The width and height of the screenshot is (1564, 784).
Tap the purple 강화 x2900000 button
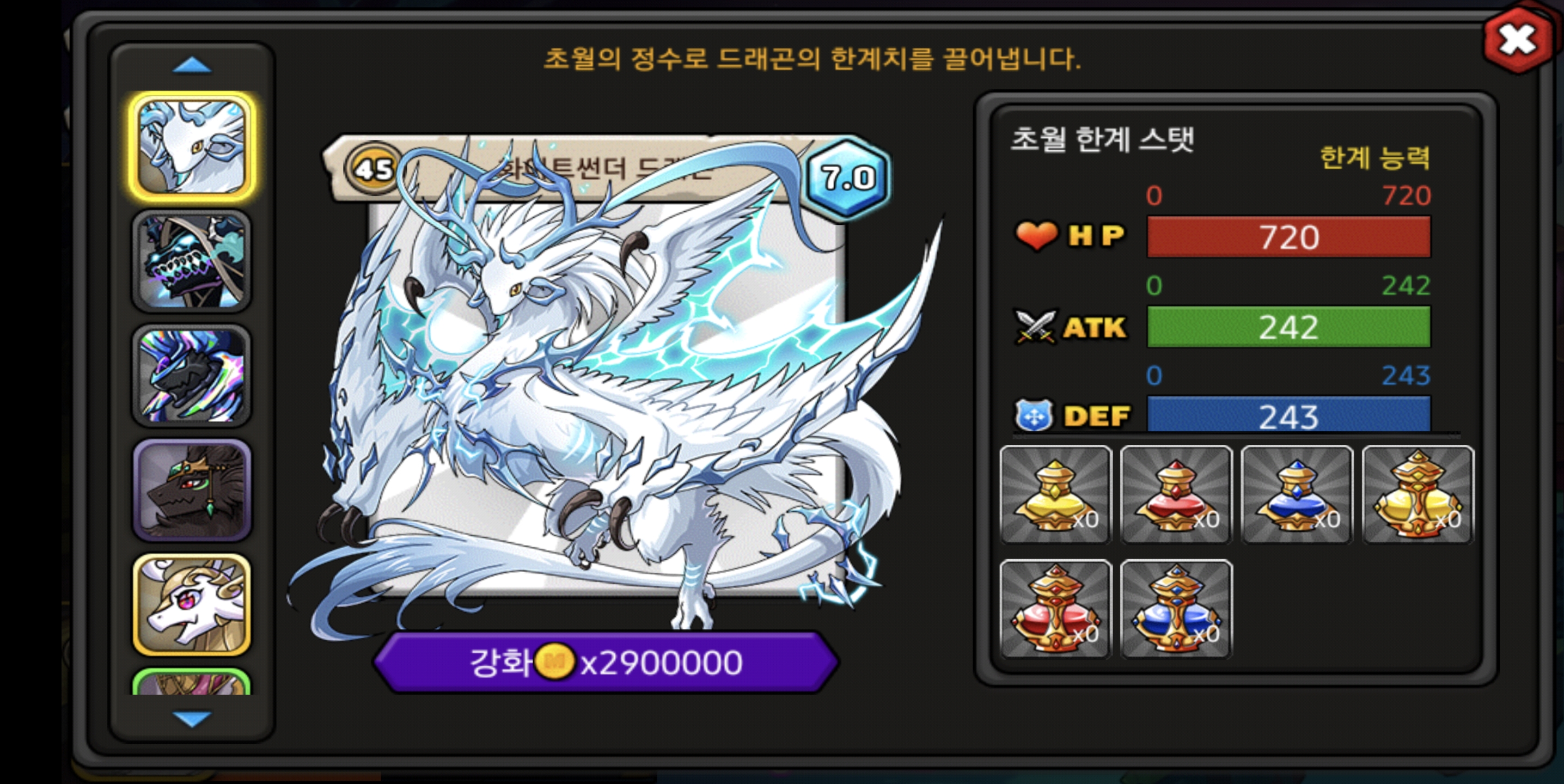(606, 662)
